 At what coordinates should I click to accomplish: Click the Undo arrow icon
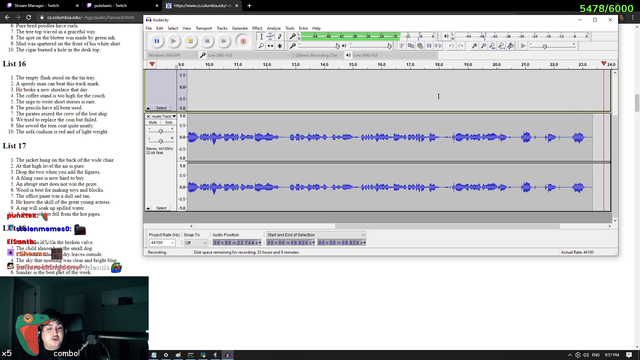coord(451,46)
